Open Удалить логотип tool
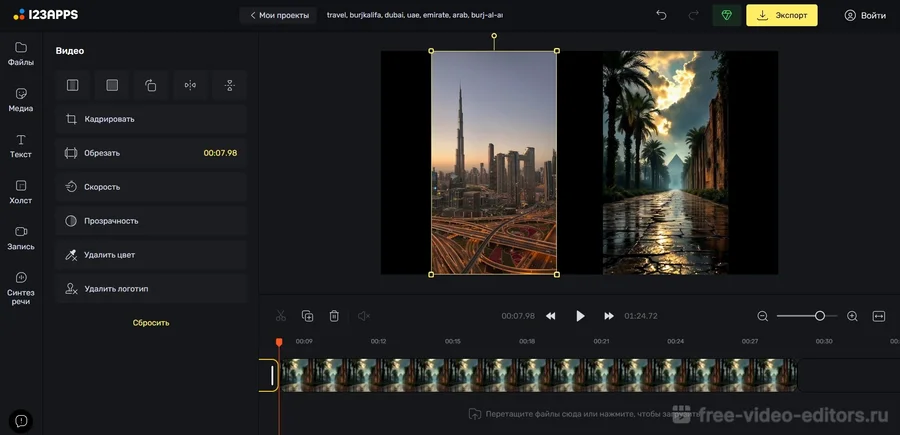The image size is (900, 435). [x=151, y=289]
